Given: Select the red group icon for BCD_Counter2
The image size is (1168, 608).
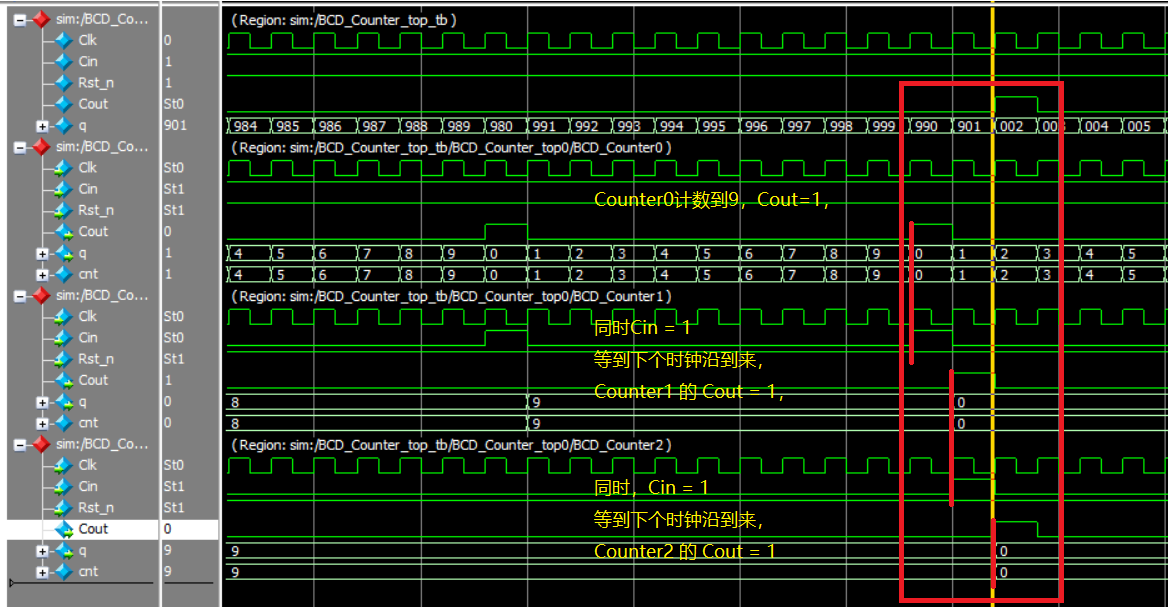Looking at the screenshot, I should [41, 445].
